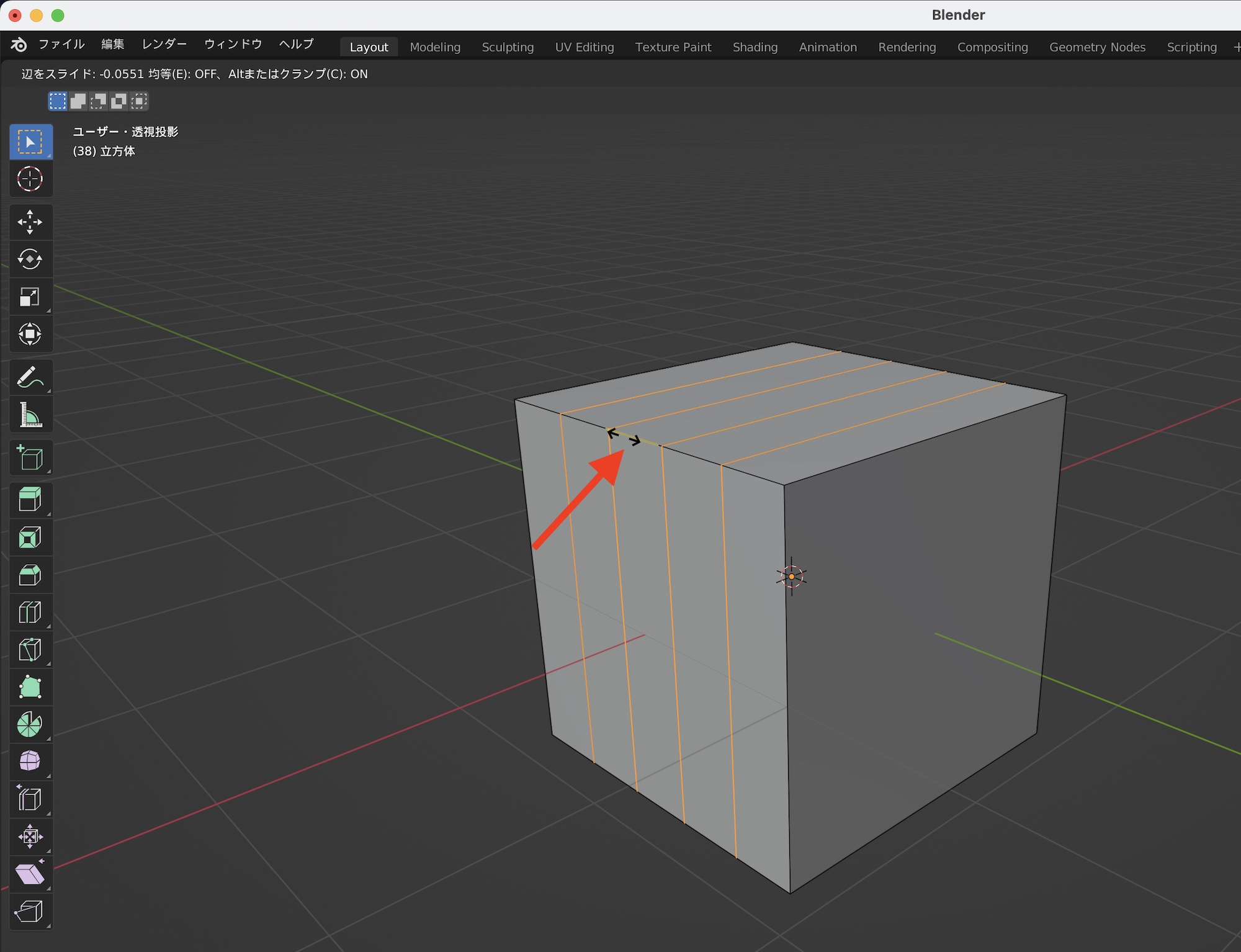This screenshot has width=1241, height=952.
Task: Open the UV Editing workspace tab
Action: pyautogui.click(x=584, y=47)
